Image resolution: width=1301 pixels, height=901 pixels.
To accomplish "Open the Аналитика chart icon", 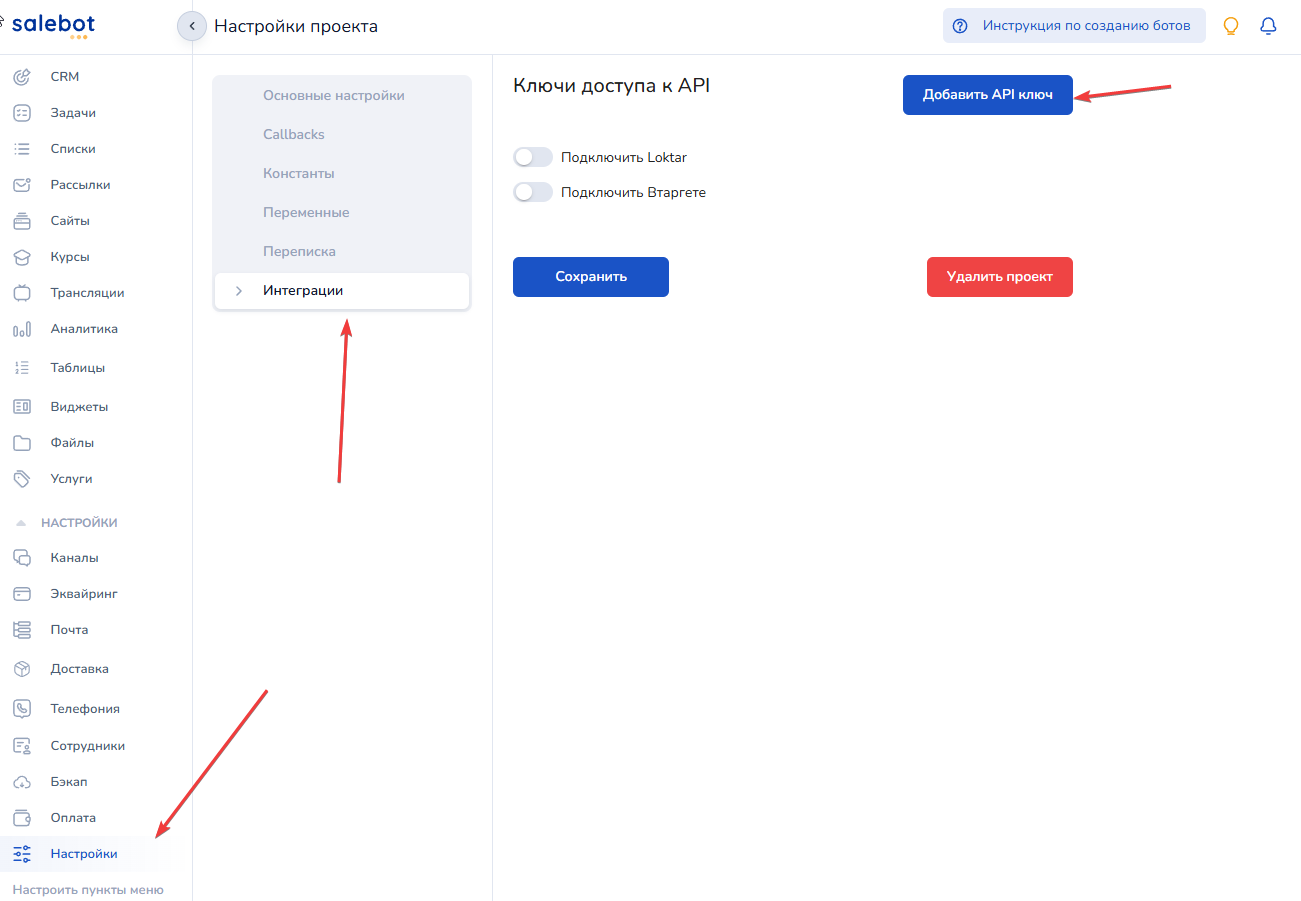I will click(x=21, y=329).
